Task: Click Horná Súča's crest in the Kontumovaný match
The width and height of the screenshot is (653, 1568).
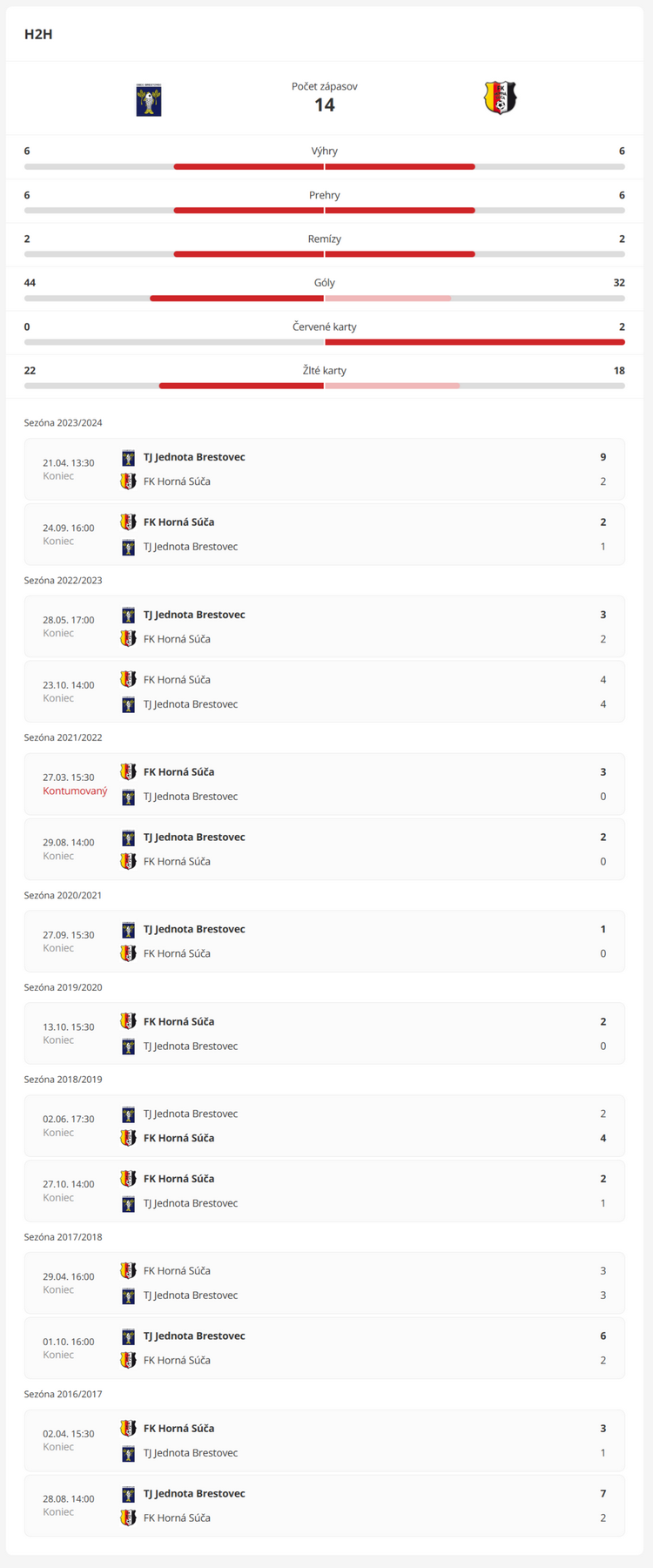Action: tap(129, 772)
